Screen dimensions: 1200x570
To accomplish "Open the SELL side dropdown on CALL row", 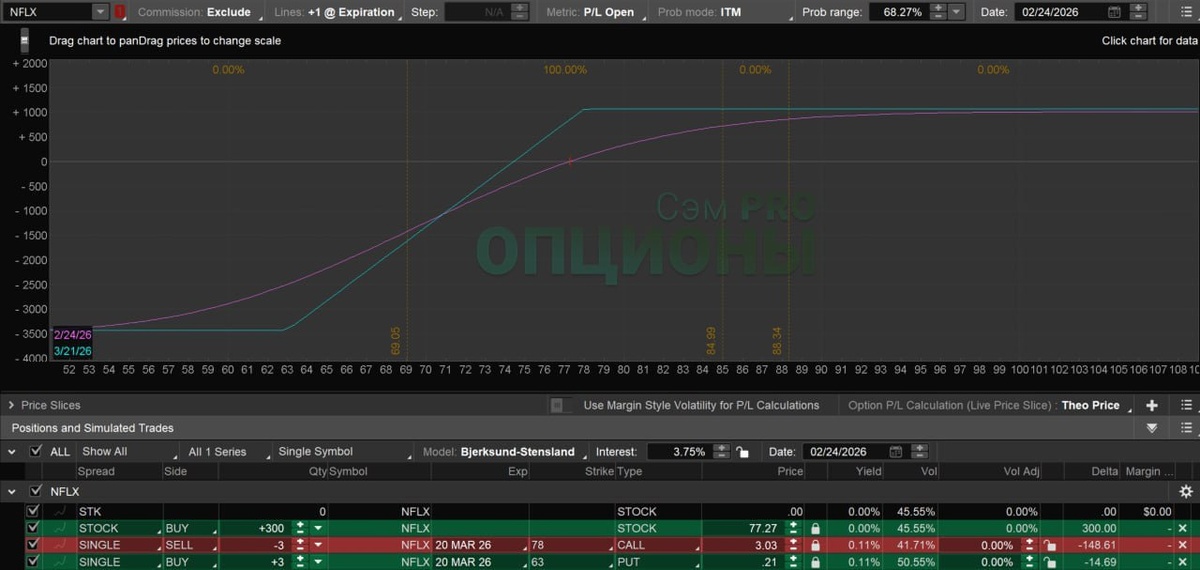I will (x=189, y=545).
